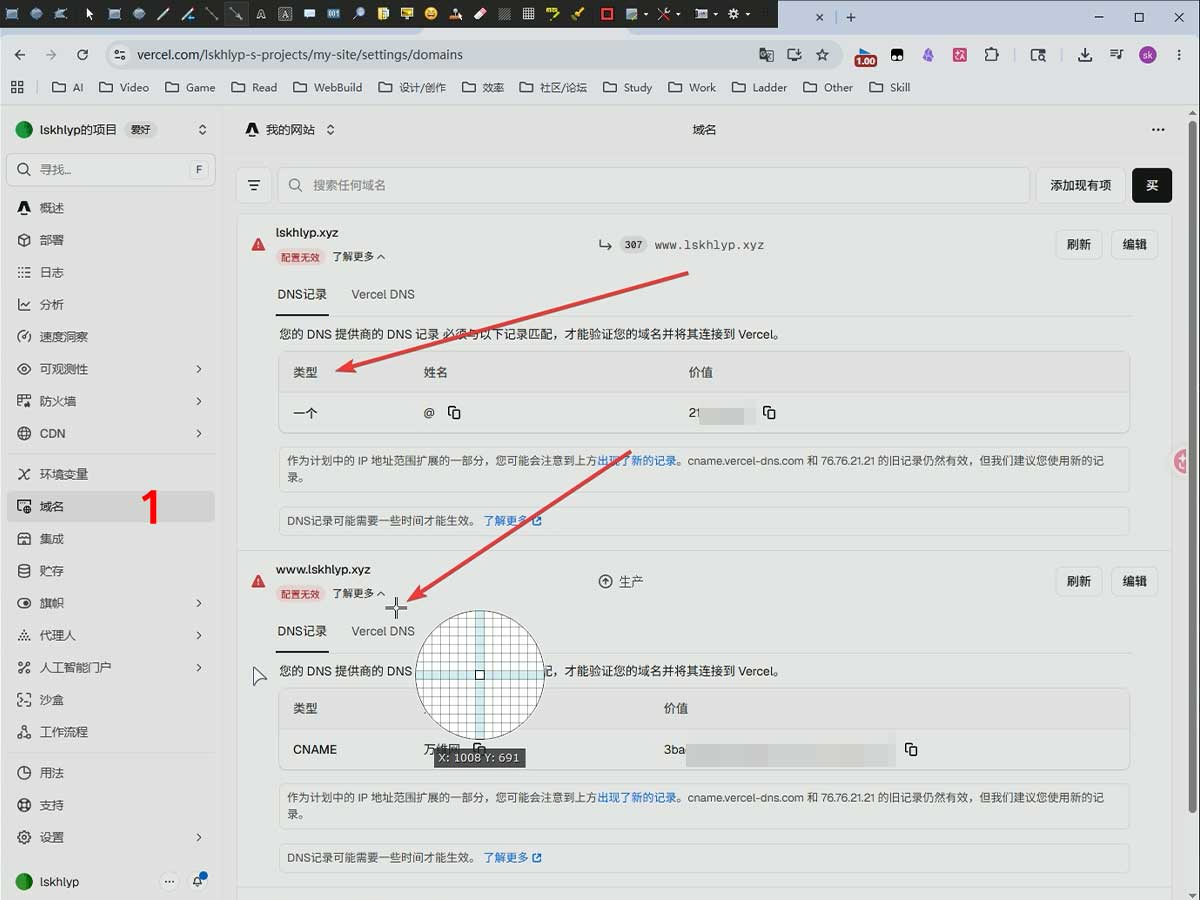Click the www.lskhlyp.xyz redirect target text
1200x900 pixels.
coord(709,244)
